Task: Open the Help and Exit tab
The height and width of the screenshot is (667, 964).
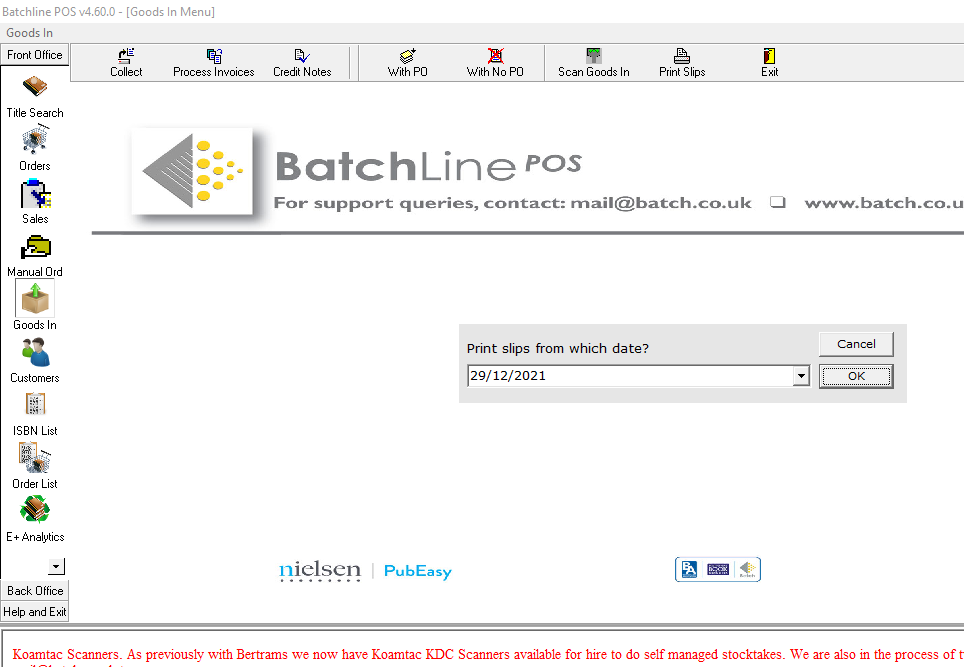Action: [x=35, y=612]
